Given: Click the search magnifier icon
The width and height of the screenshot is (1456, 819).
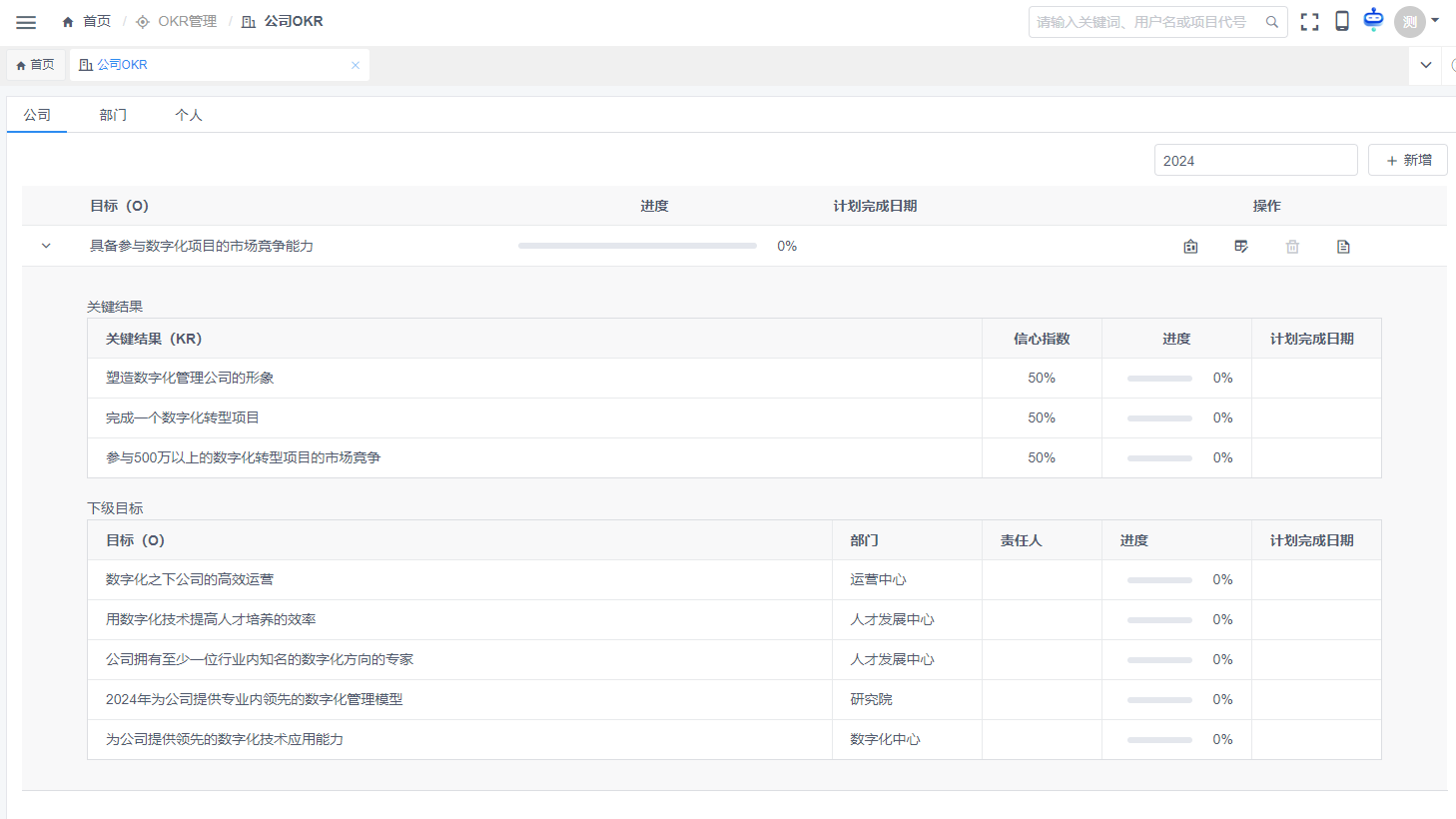Looking at the screenshot, I should (1271, 22).
